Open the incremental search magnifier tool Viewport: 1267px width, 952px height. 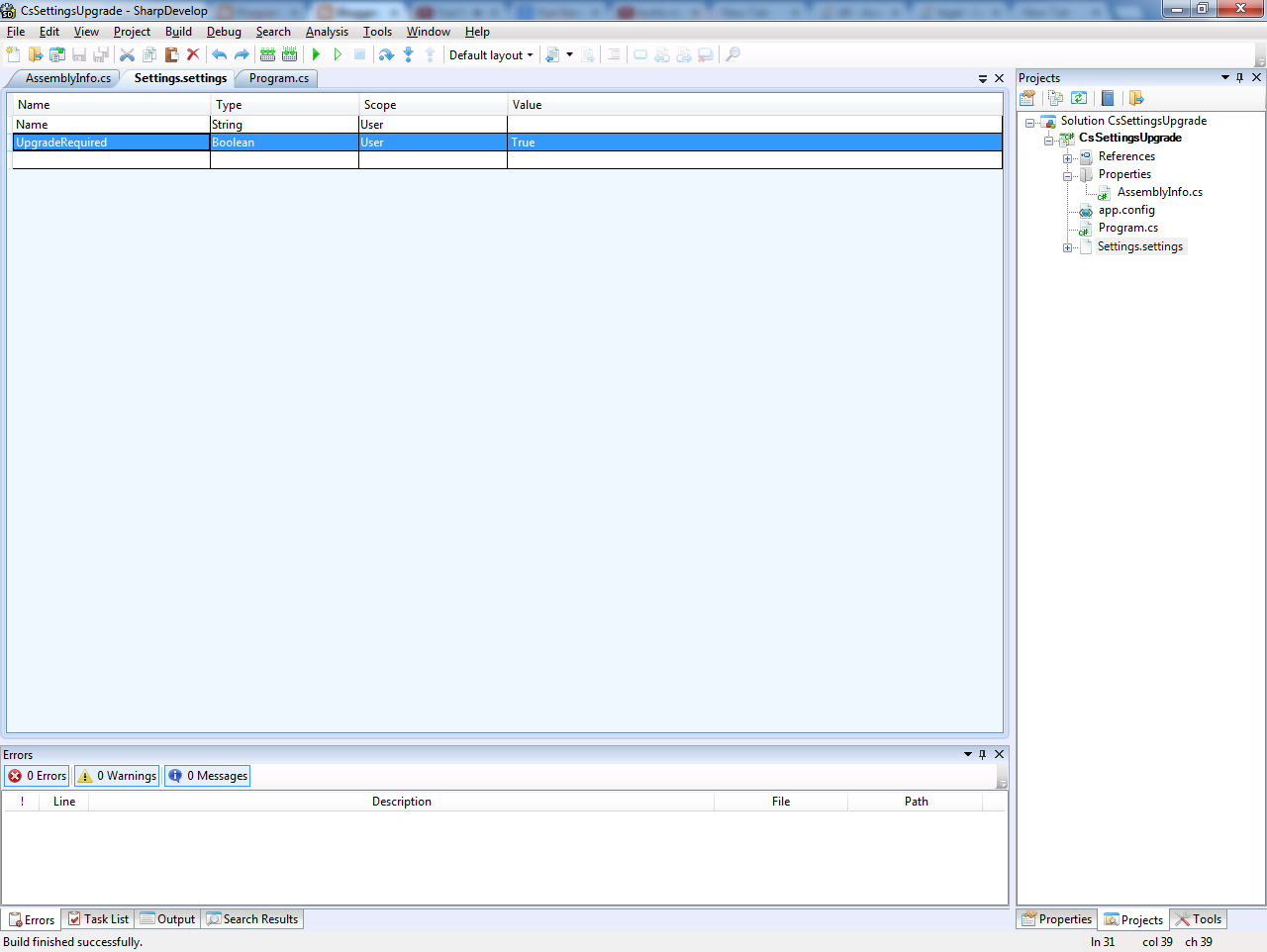click(x=732, y=54)
